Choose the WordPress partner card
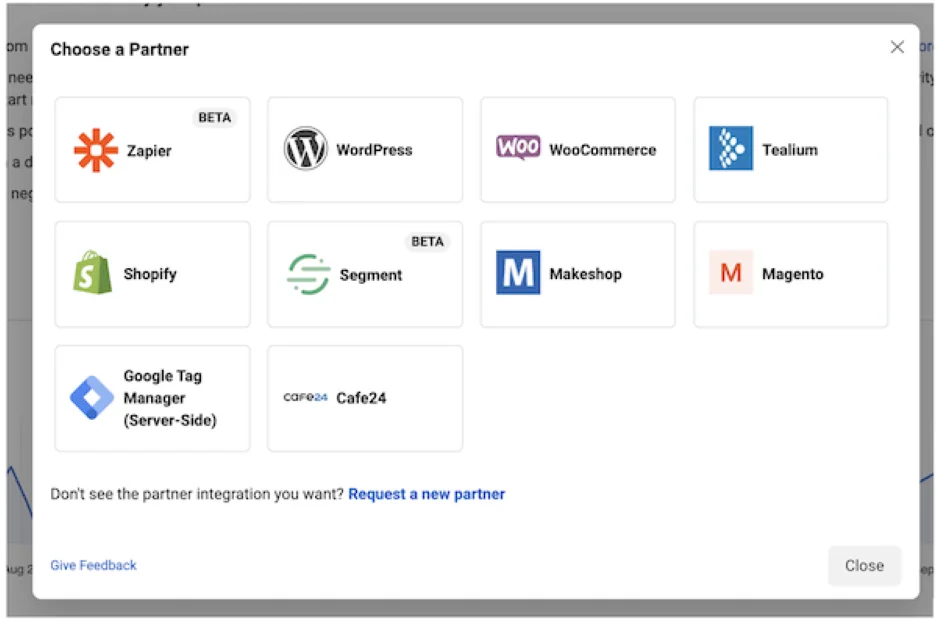 point(364,147)
